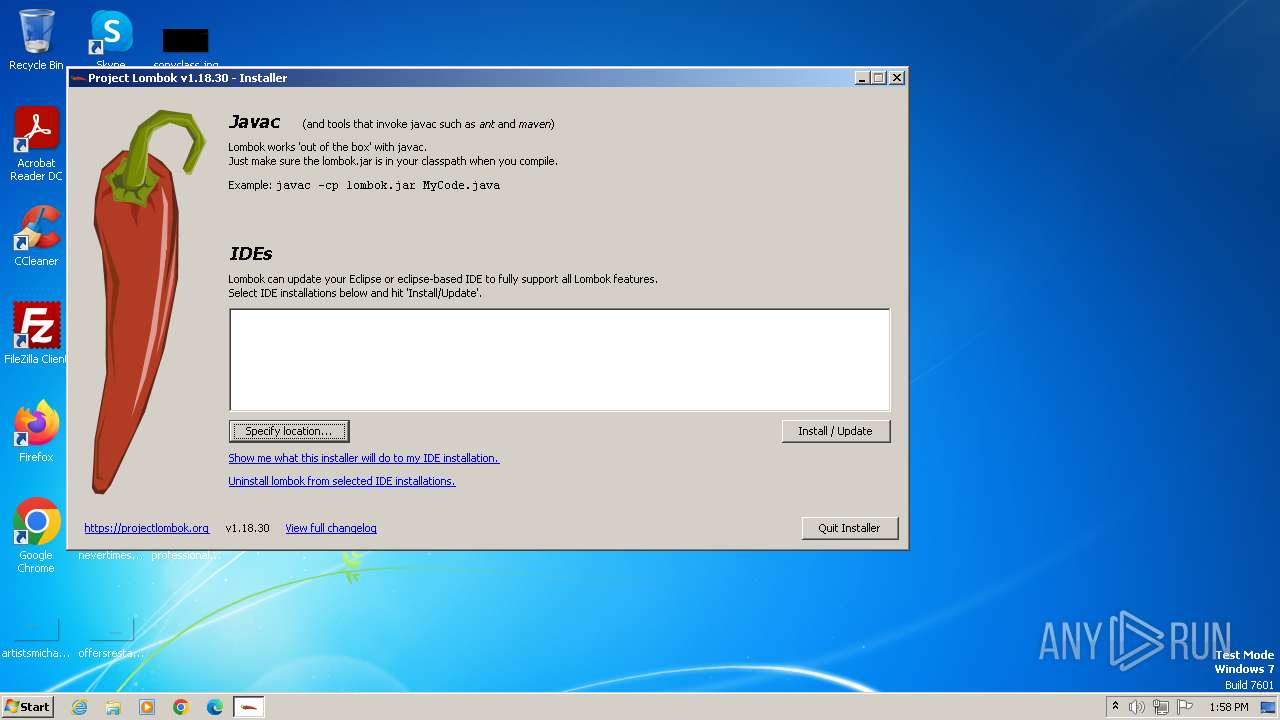Open the network tray icon
Viewport: 1280px width, 720px height.
click(x=1161, y=707)
